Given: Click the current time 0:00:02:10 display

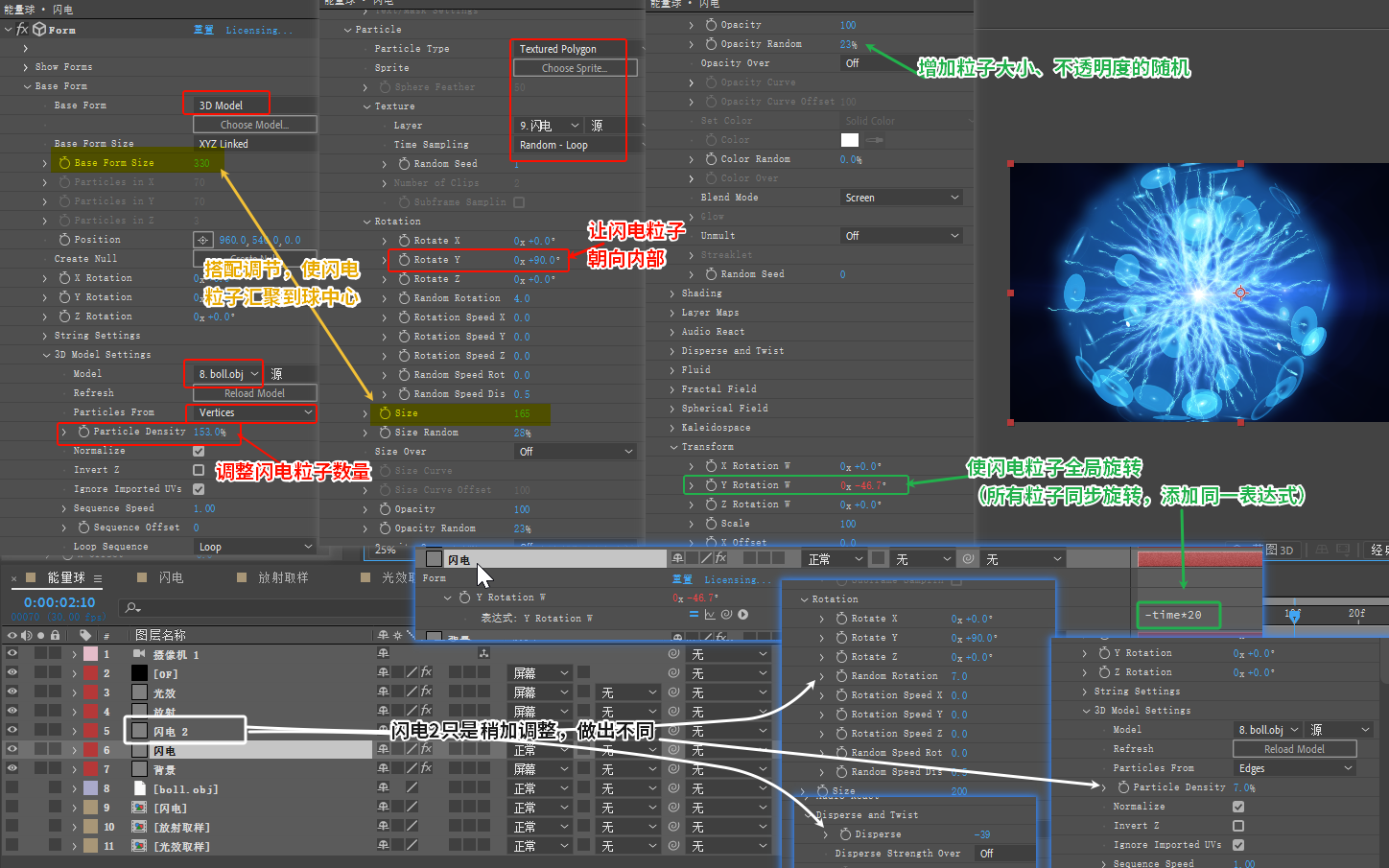Looking at the screenshot, I should (x=59, y=602).
